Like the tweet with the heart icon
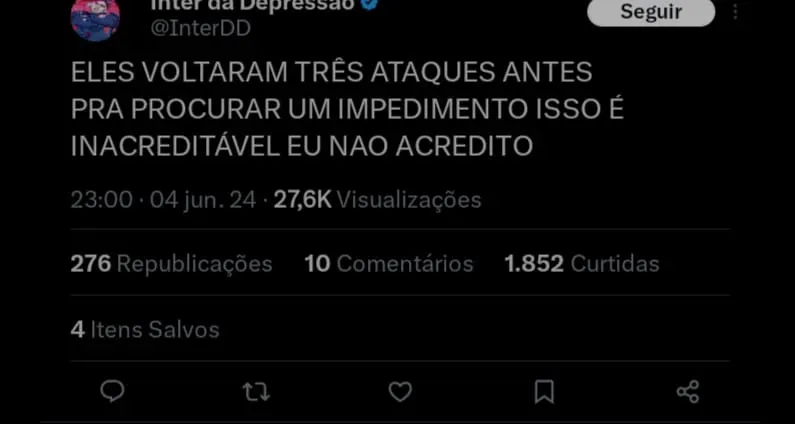The height and width of the screenshot is (424, 795). 400,392
